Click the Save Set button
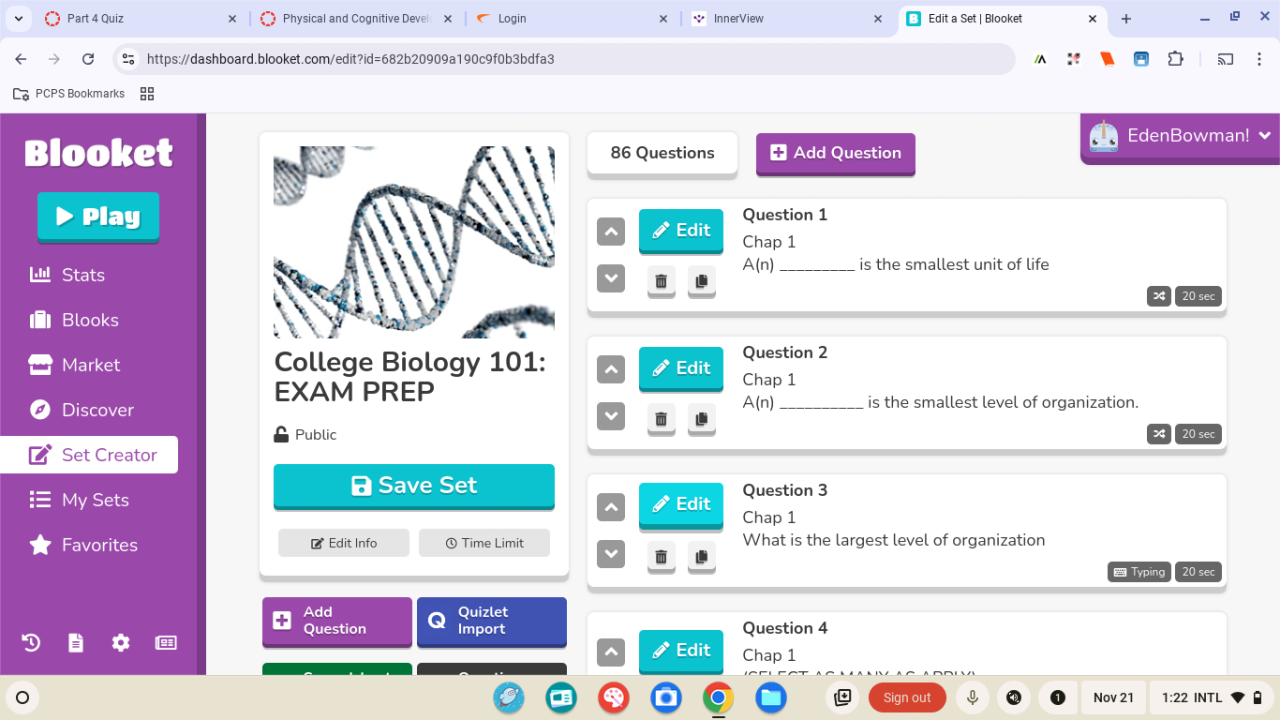Screen dimensions: 1280x720 [x=414, y=486]
